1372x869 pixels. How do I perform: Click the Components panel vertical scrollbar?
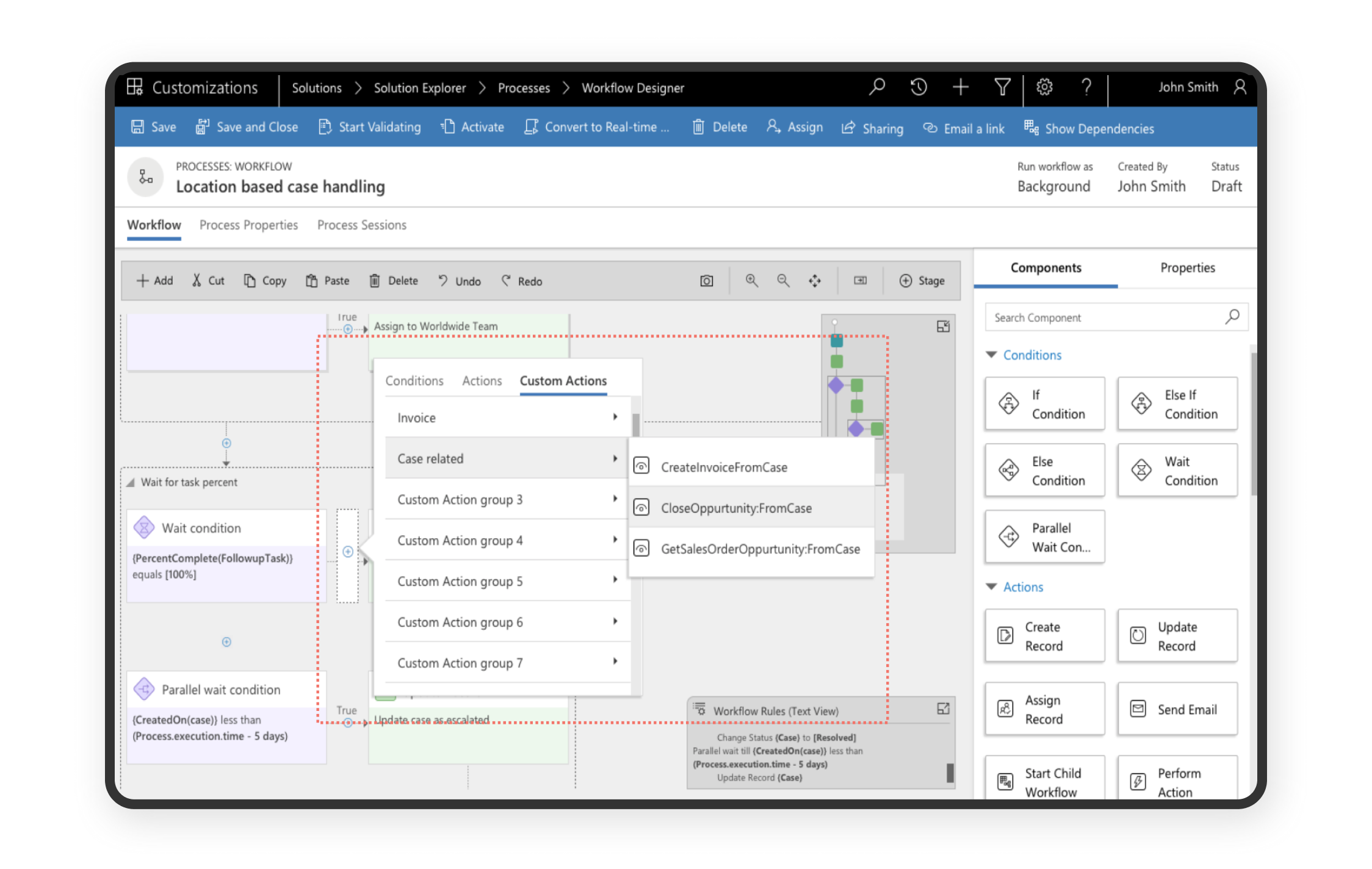pyautogui.click(x=1253, y=424)
